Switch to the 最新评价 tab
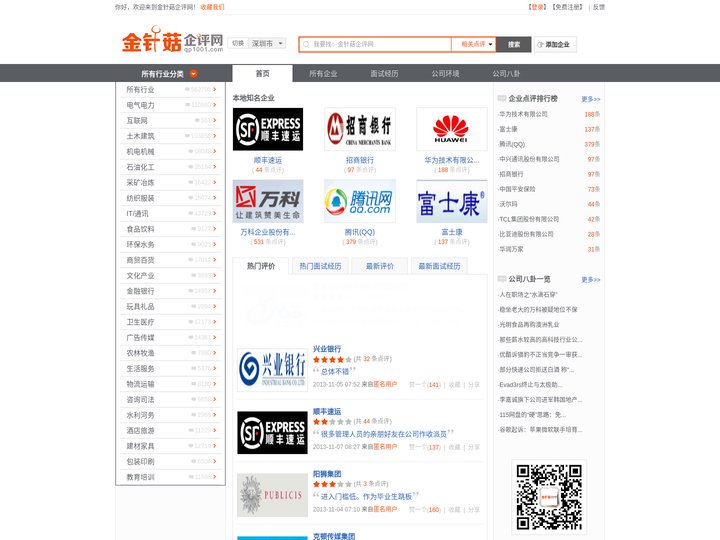This screenshot has width=720, height=540. tap(380, 266)
